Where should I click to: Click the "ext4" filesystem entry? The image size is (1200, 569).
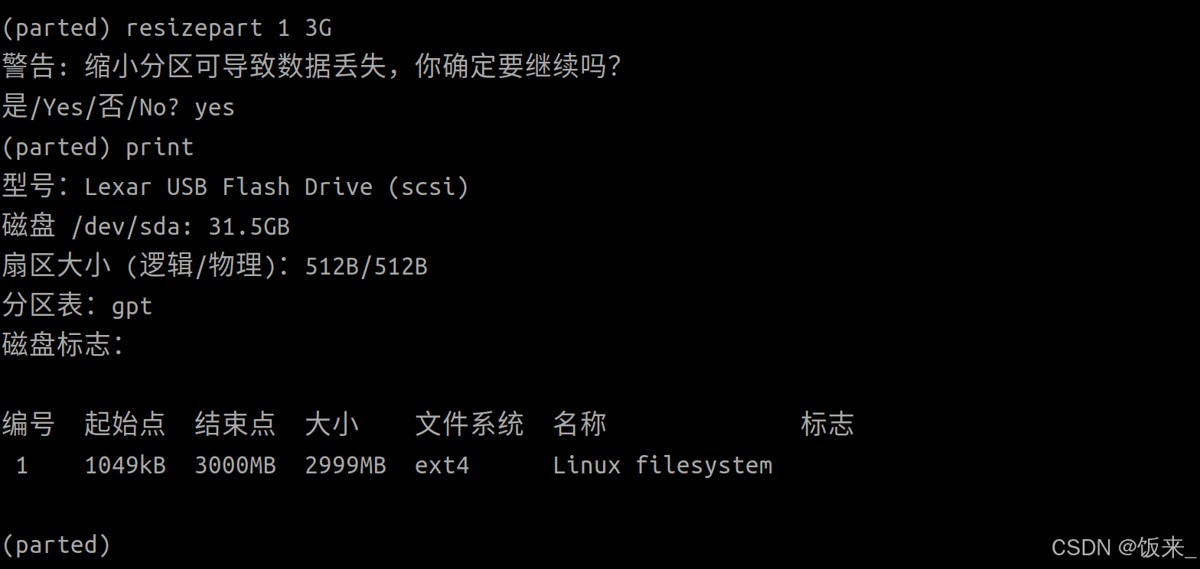click(x=442, y=465)
